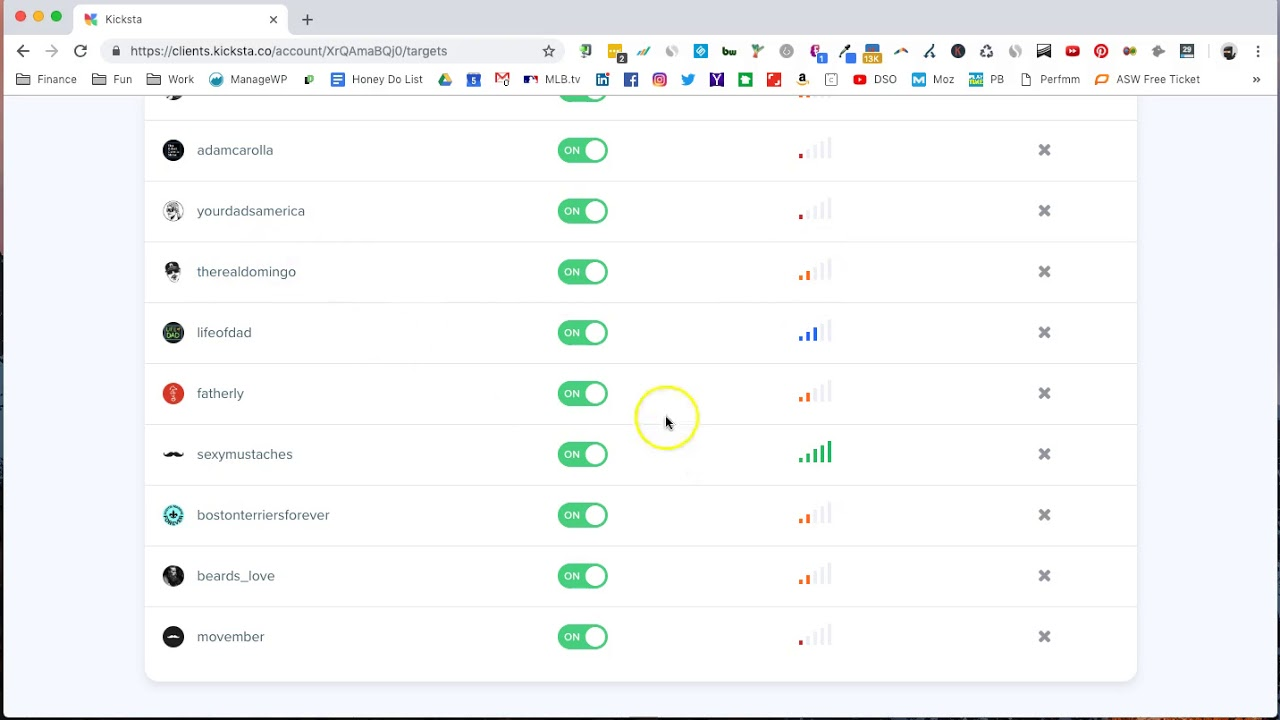Click the therealdomingo profile avatar
This screenshot has height=720, width=1280.
click(x=173, y=271)
